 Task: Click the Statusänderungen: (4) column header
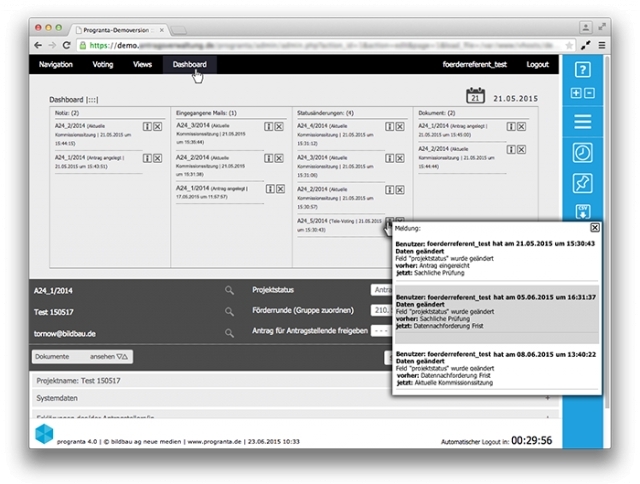pos(325,113)
